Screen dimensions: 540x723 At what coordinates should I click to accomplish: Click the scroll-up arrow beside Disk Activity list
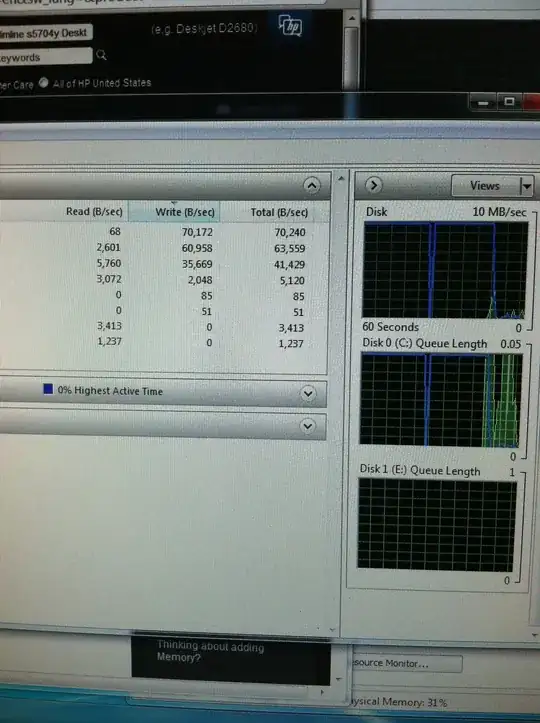[x=341, y=178]
